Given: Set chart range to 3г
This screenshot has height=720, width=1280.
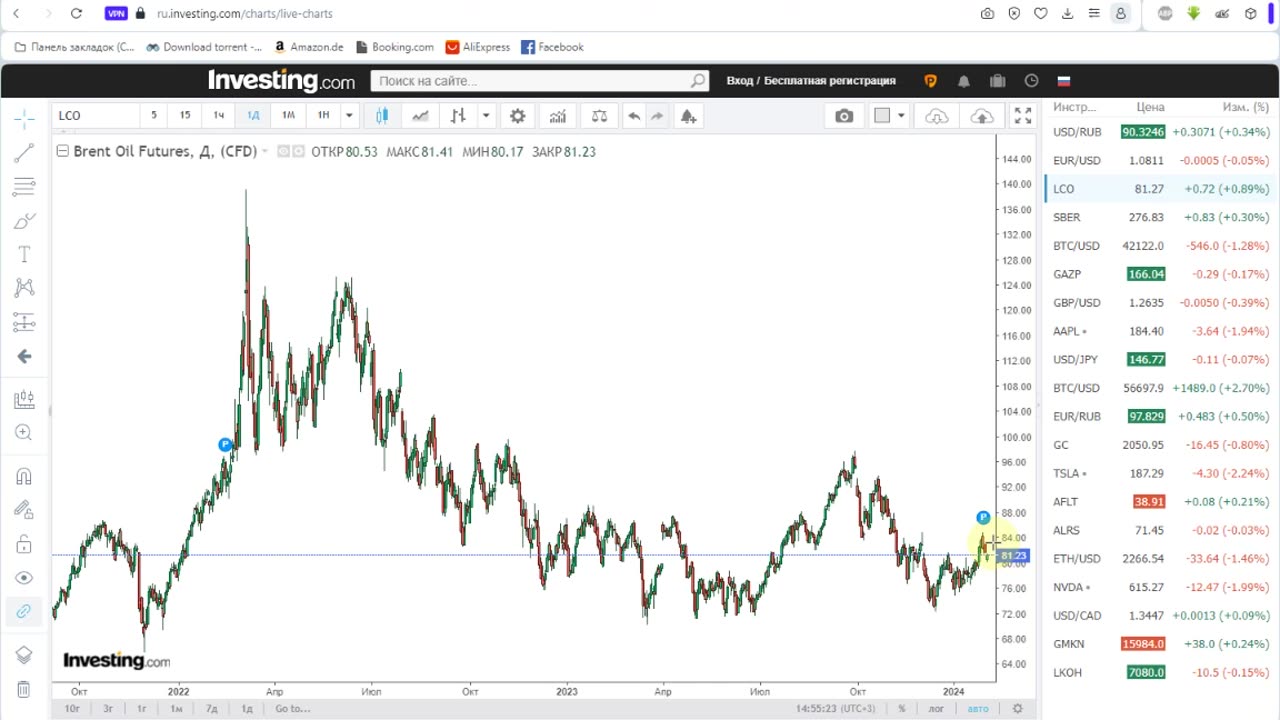Looking at the screenshot, I should pyautogui.click(x=108, y=709).
